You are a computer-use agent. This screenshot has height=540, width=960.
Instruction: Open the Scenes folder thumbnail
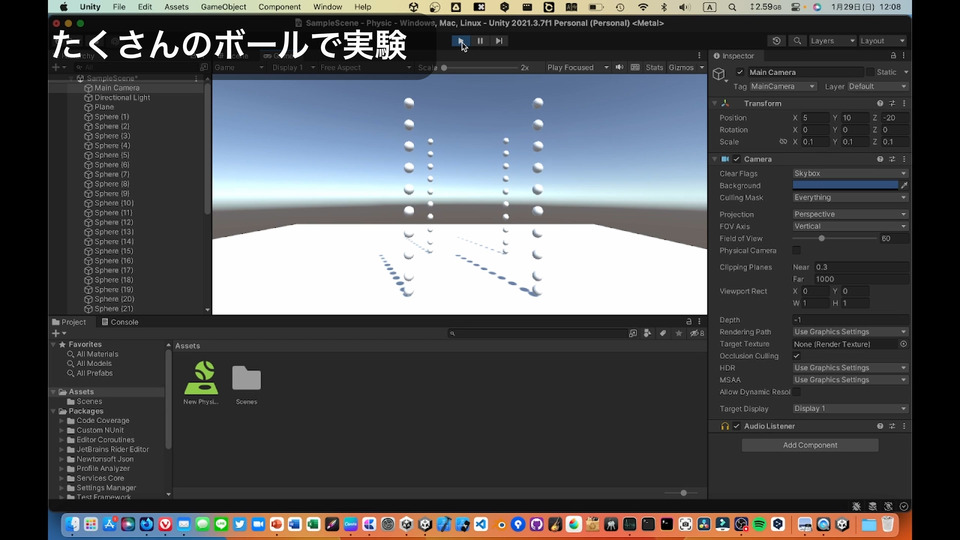(246, 384)
